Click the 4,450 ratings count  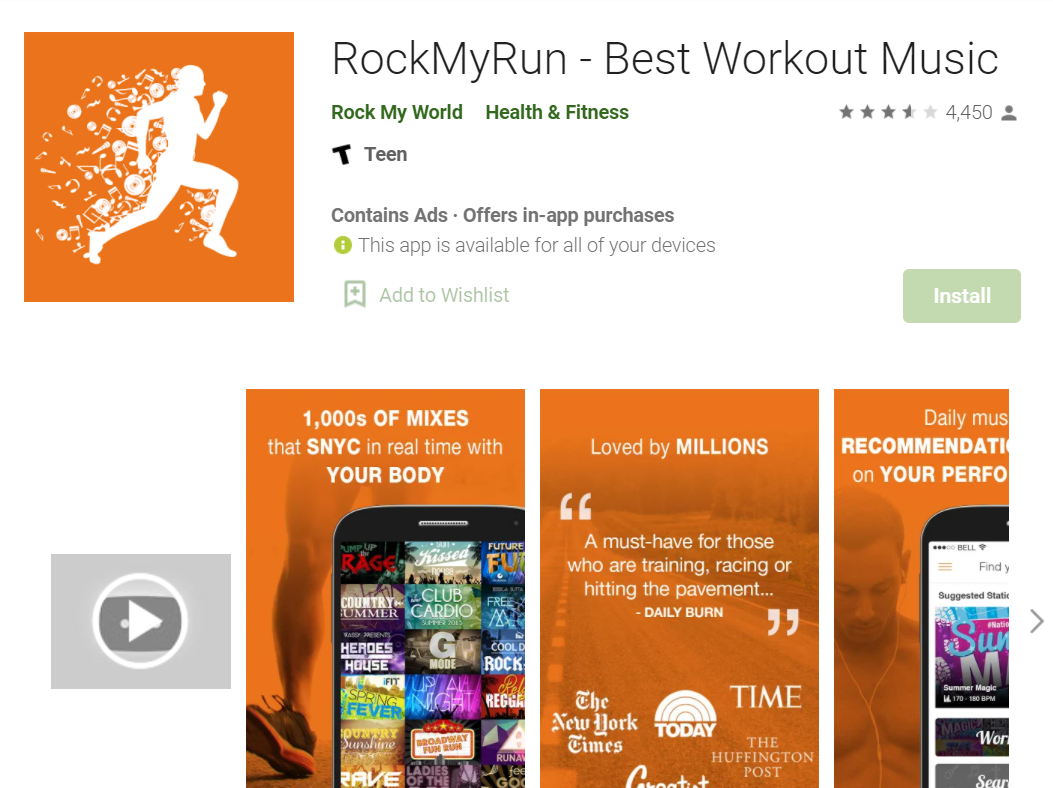(969, 112)
